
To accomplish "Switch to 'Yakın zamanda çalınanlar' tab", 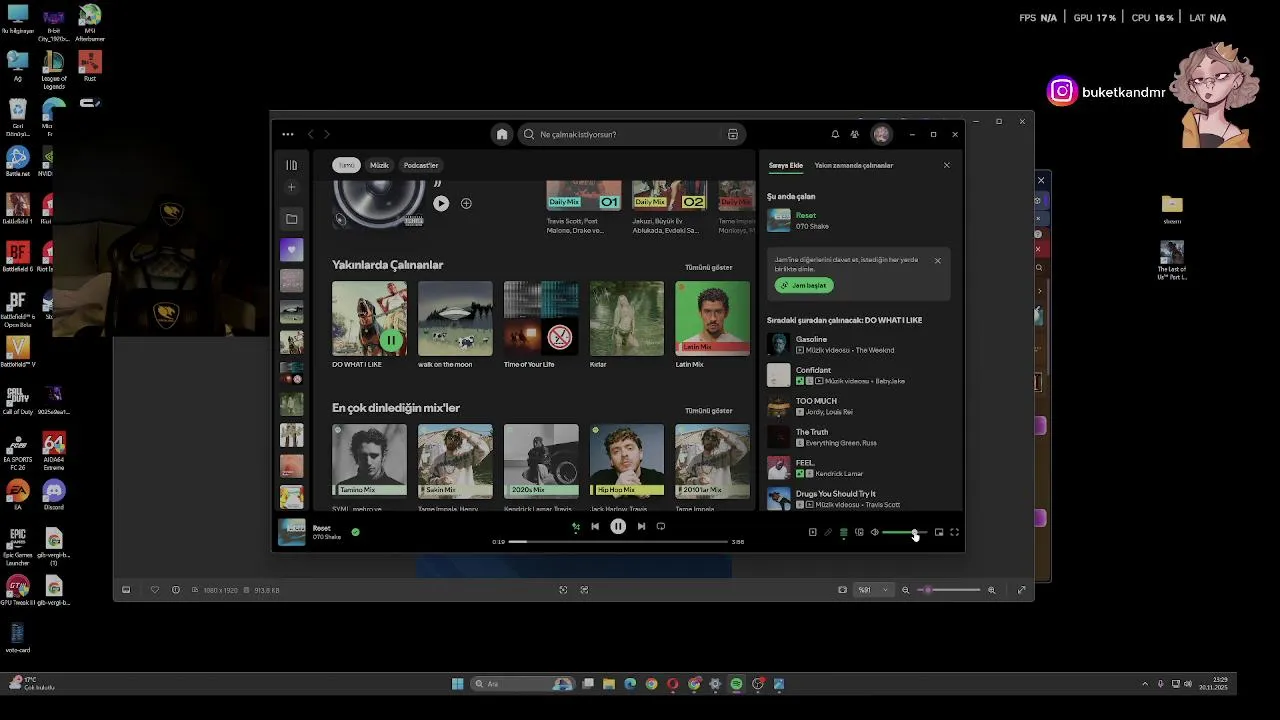I will tap(854, 165).
